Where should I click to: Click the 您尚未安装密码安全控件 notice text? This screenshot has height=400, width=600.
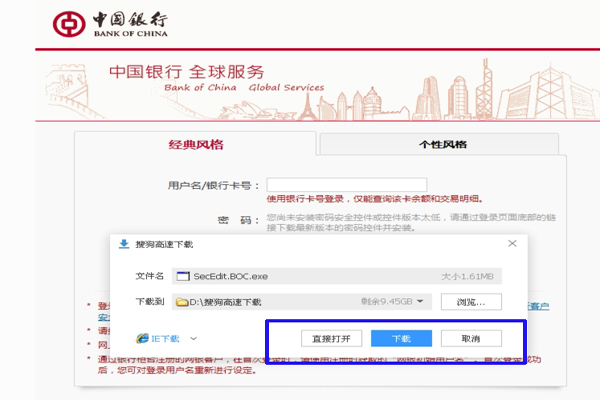click(411, 222)
